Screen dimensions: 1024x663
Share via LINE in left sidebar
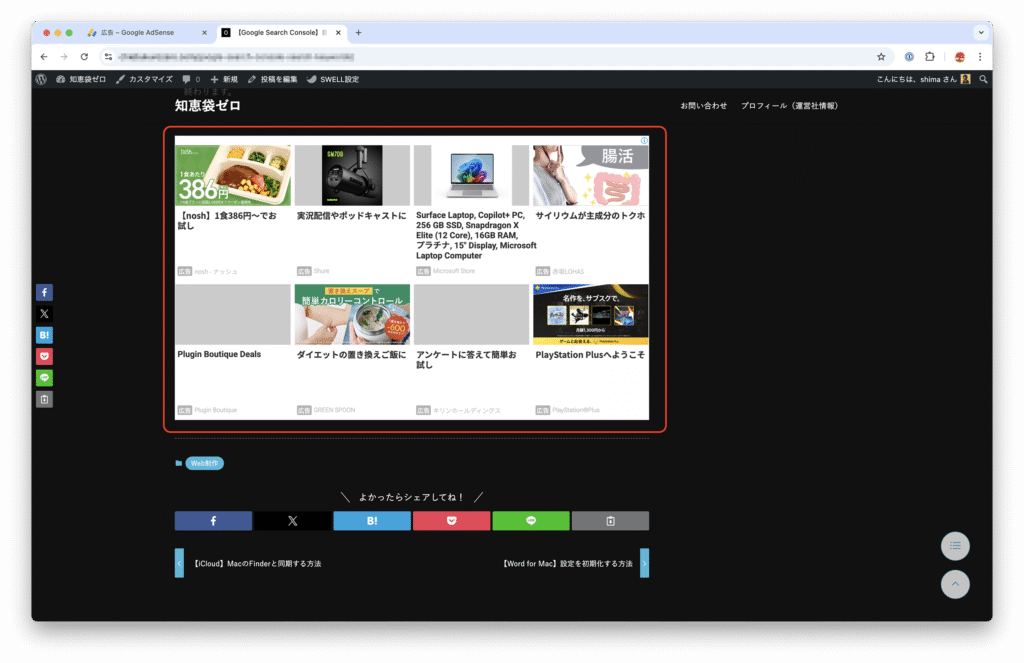44,378
